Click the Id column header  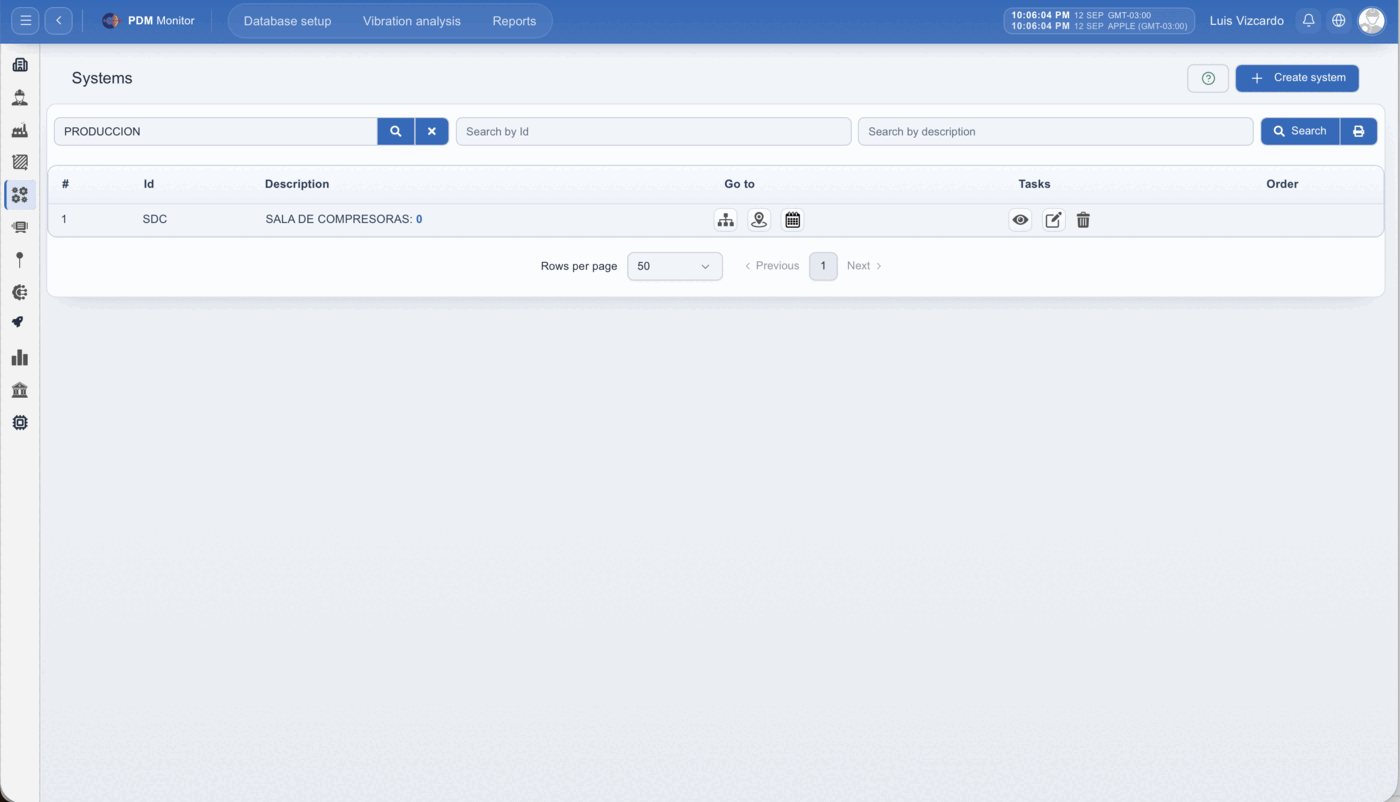pos(149,184)
